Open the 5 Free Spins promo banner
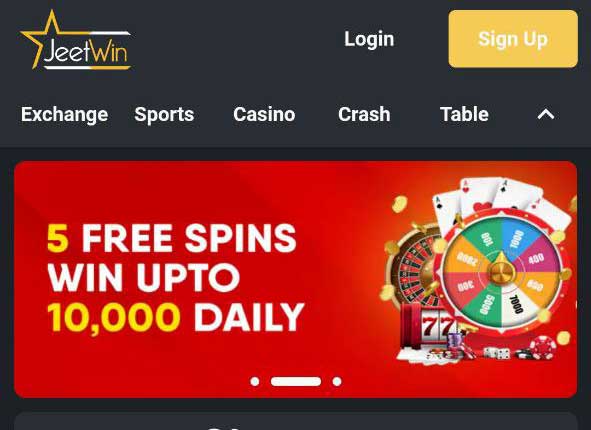 296,279
